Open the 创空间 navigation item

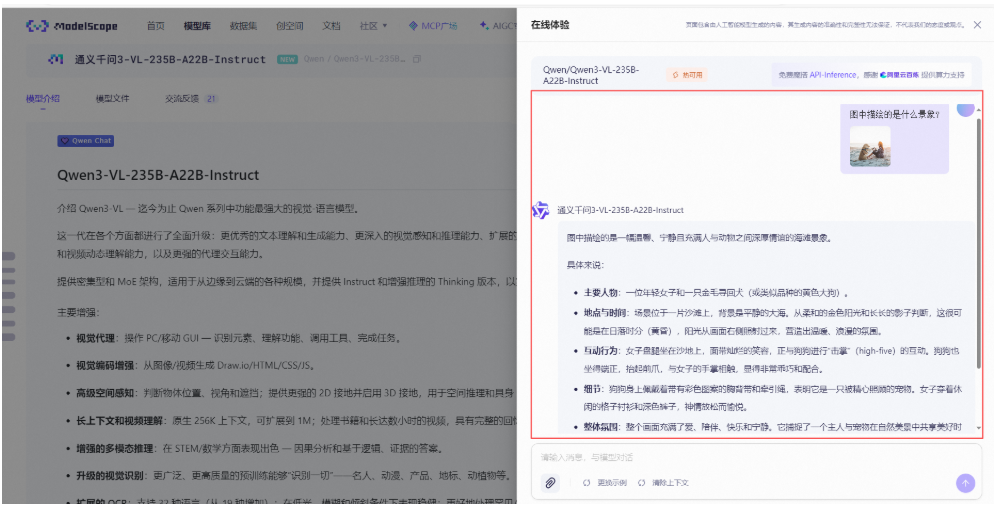pos(289,26)
